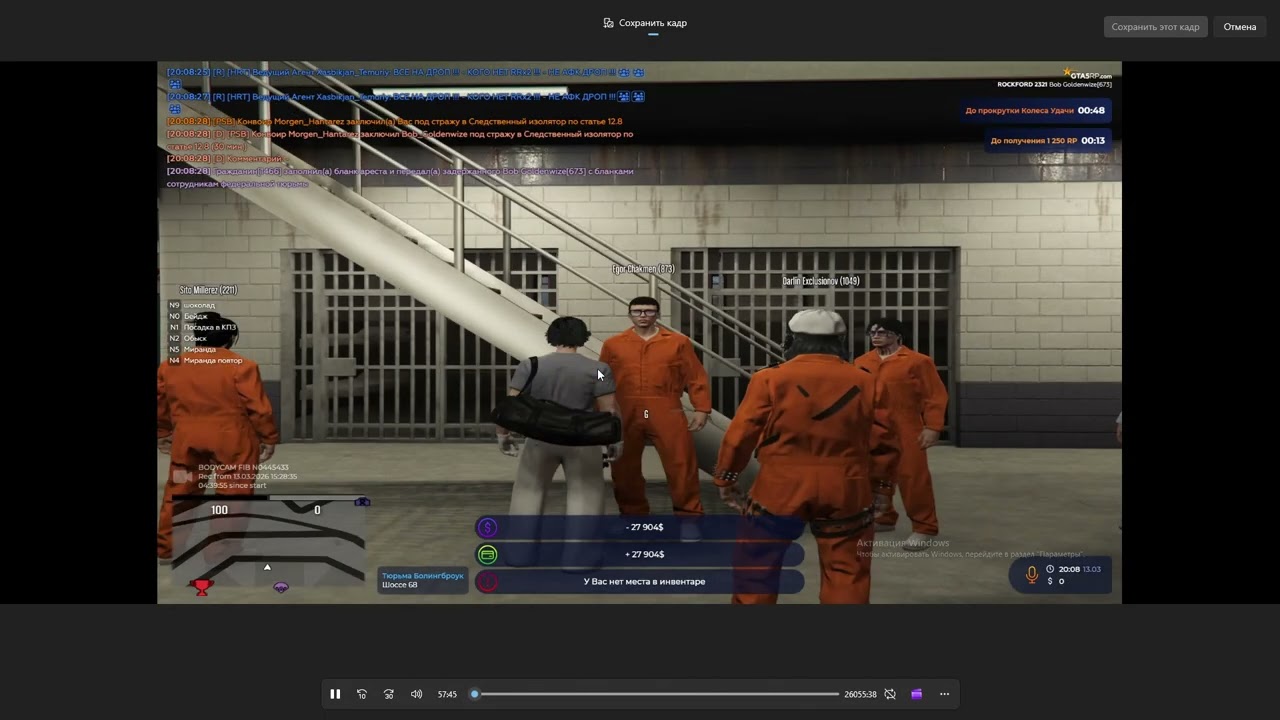This screenshot has height=720, width=1280.
Task: Click the Посадка в КПЗ bind entry
Action: [202, 327]
